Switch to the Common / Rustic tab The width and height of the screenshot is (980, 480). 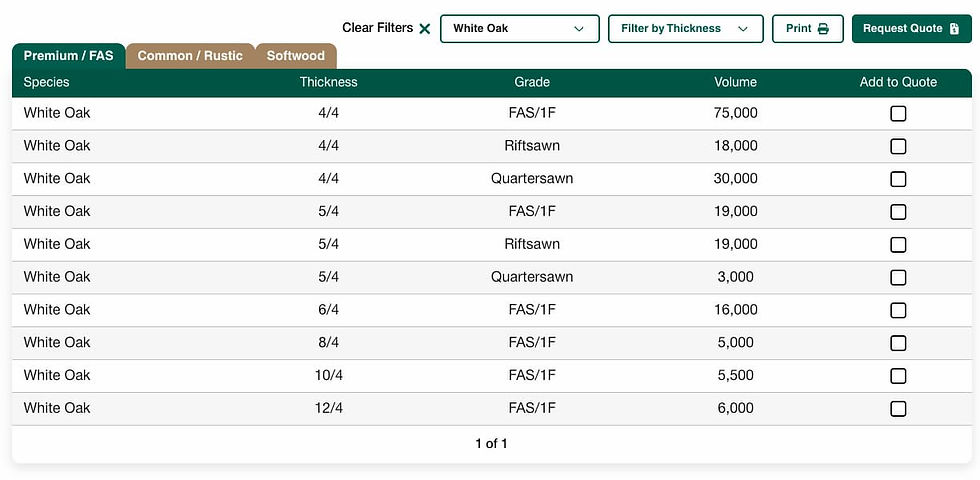[x=190, y=56]
